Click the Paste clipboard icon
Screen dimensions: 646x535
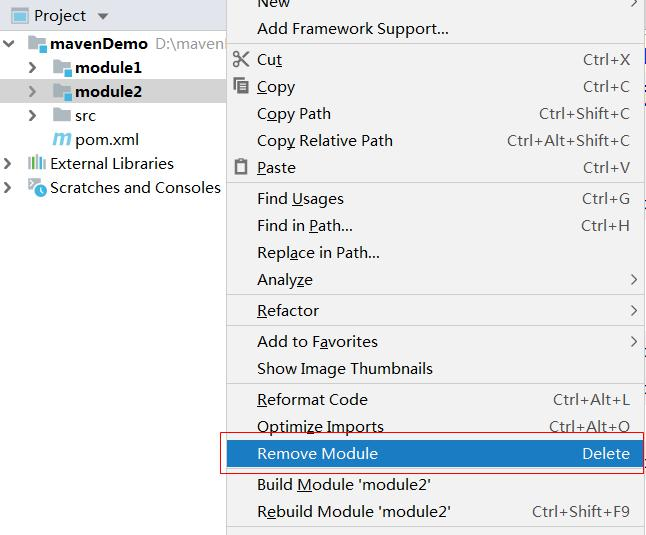(240, 167)
